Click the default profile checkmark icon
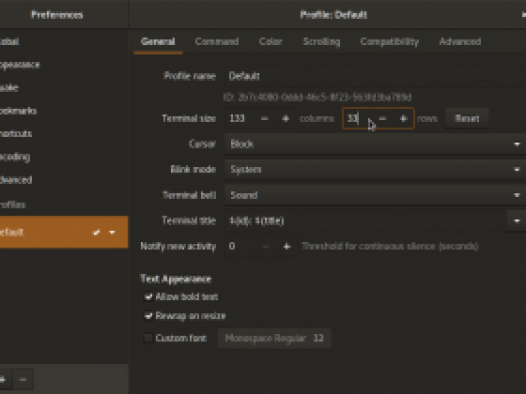The height and width of the screenshot is (394, 526). tap(96, 232)
